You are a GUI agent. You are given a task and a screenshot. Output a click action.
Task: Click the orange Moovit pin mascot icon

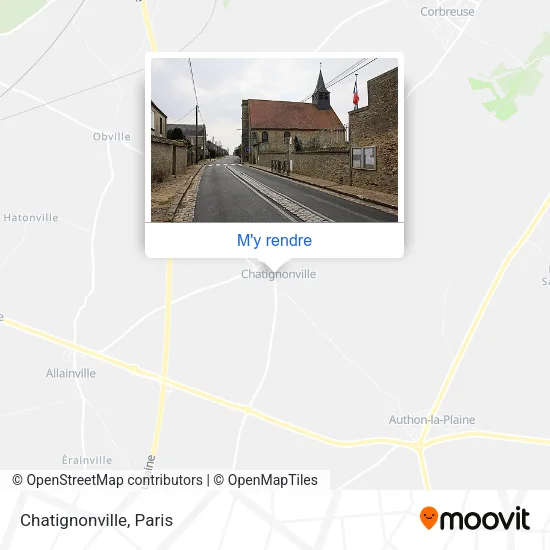429,518
